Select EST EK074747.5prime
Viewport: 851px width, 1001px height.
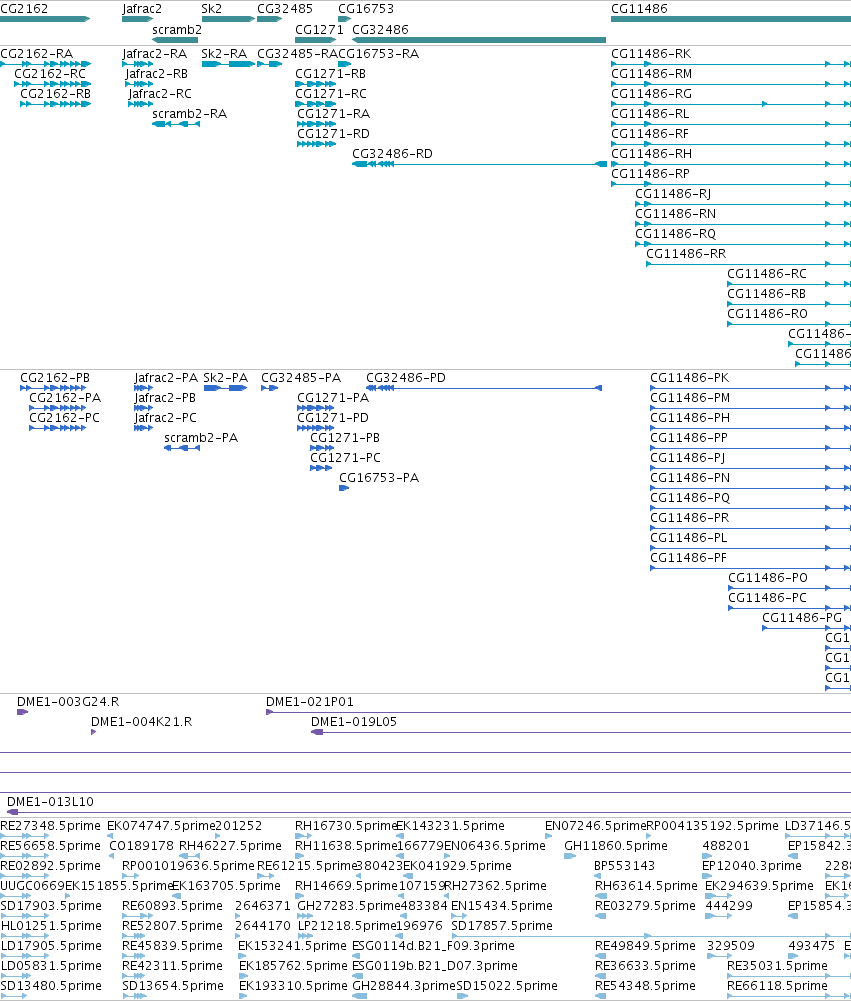point(161,826)
